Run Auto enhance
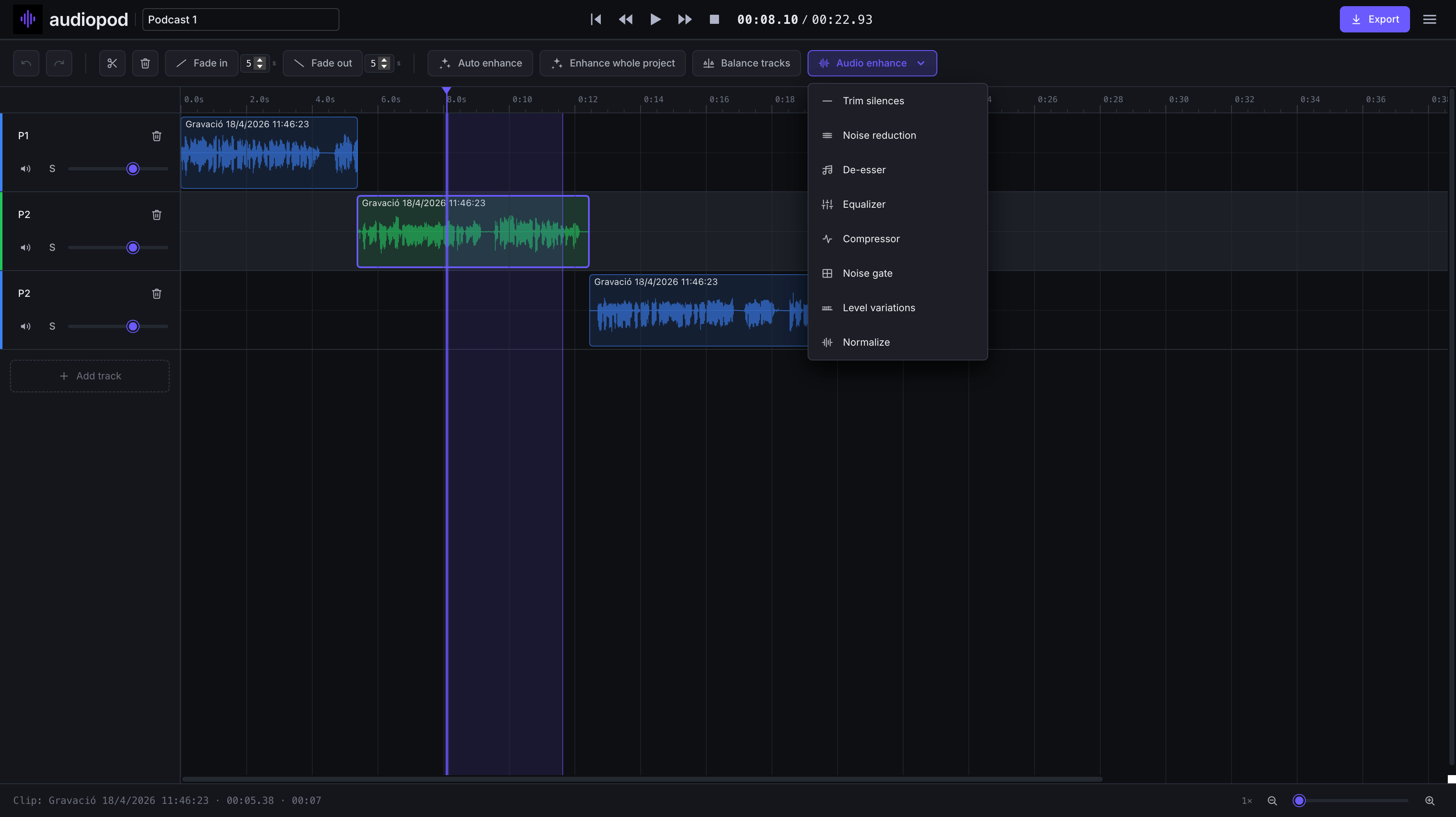Screen dimensions: 1456x817 [480, 63]
